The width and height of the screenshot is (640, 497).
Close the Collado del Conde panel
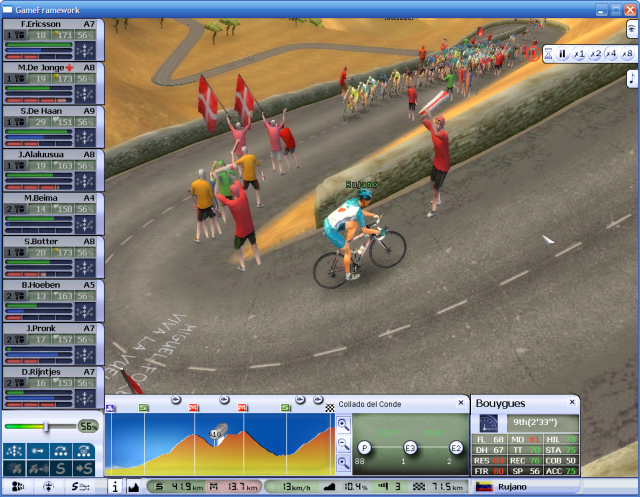(460, 403)
